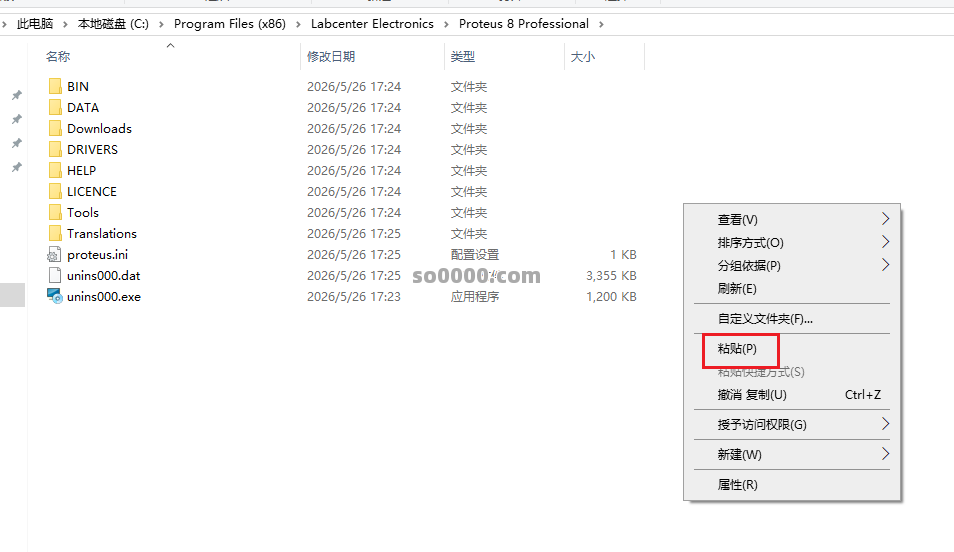
Task: Click the 2026/5/26 17:23 date cell
Action: click(353, 296)
